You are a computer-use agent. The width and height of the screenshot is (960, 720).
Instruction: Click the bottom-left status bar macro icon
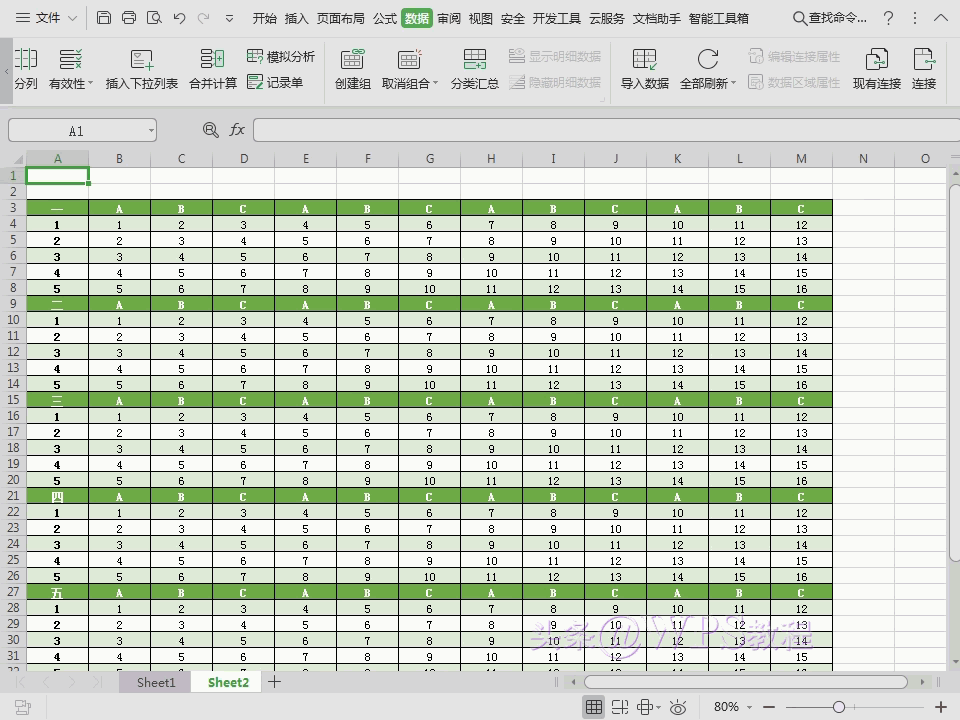(23, 707)
